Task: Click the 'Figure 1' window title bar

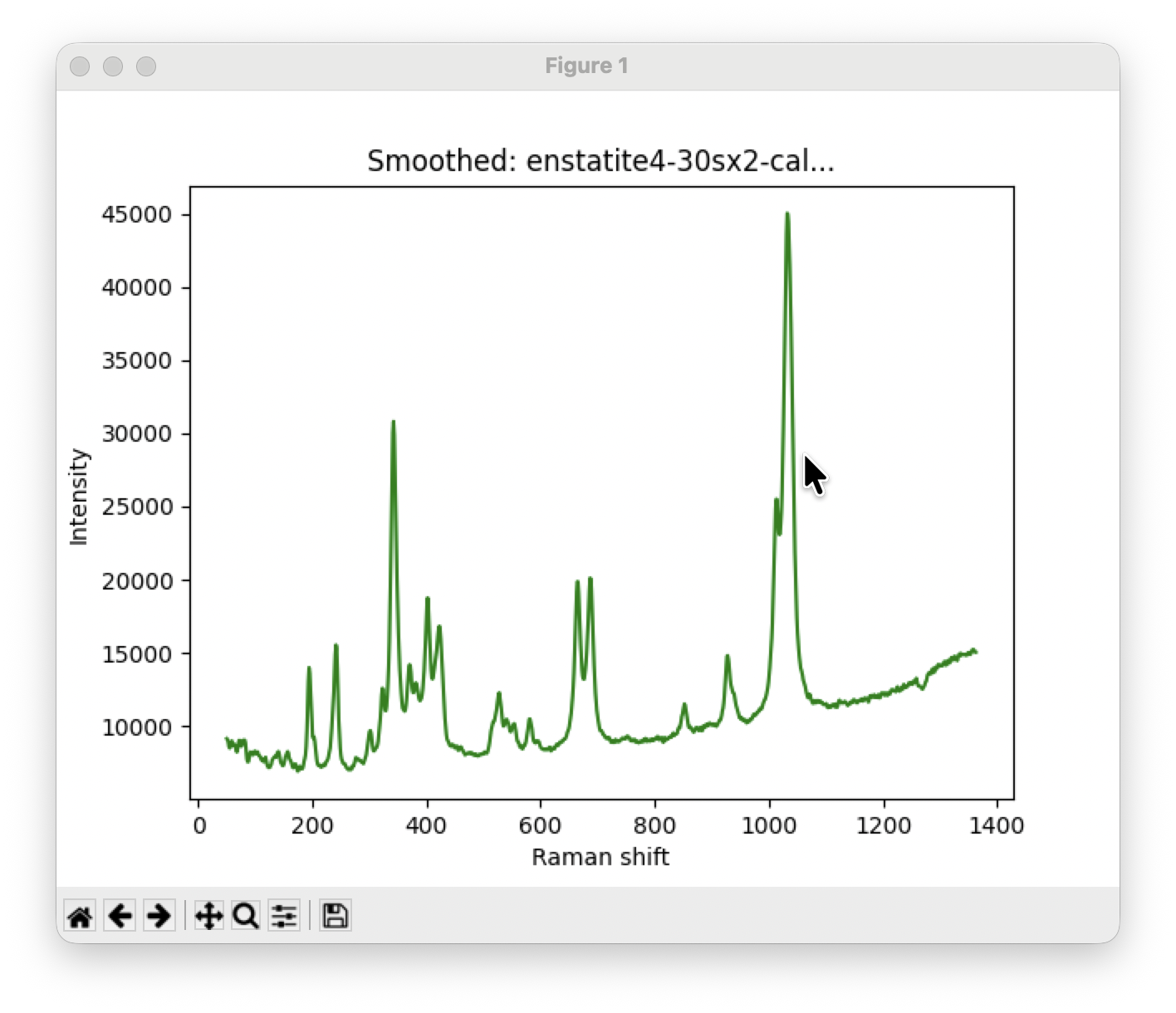Action: coord(586,66)
